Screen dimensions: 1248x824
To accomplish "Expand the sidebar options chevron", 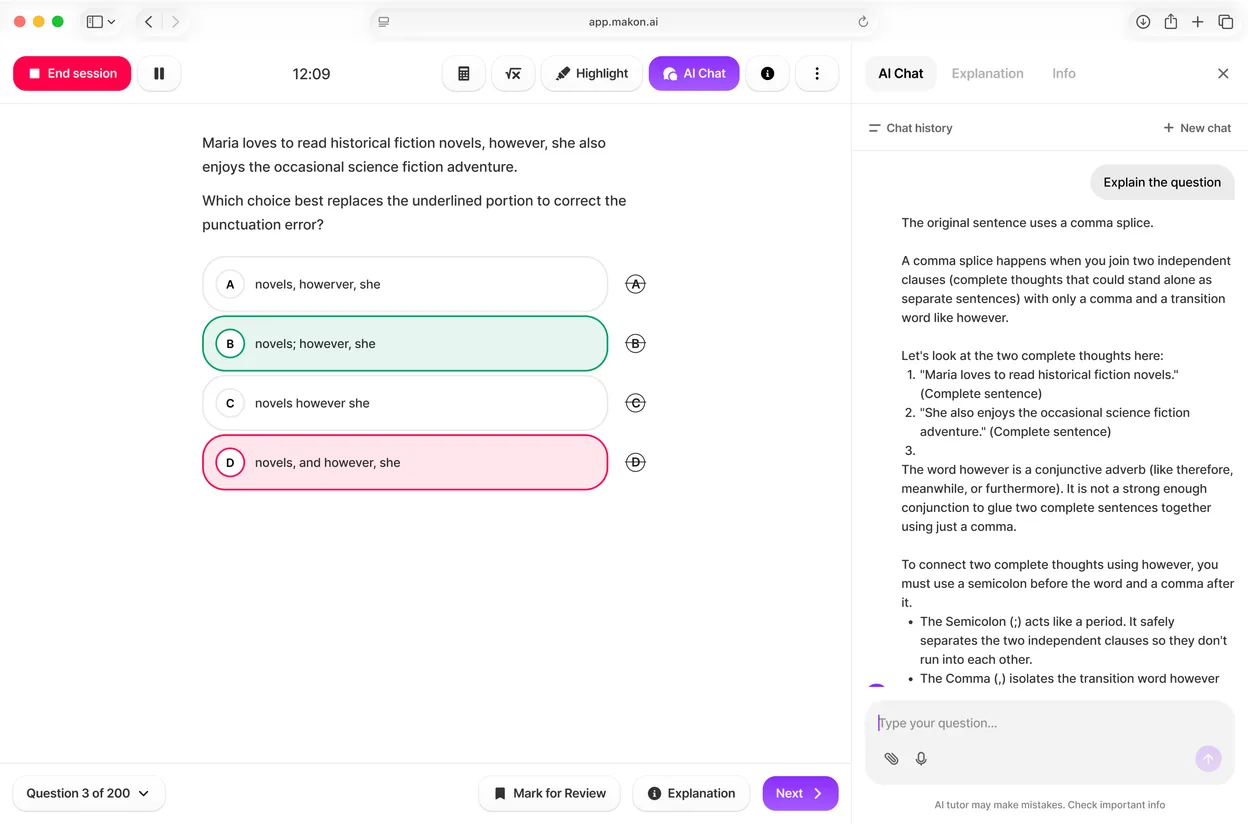I will click(111, 21).
